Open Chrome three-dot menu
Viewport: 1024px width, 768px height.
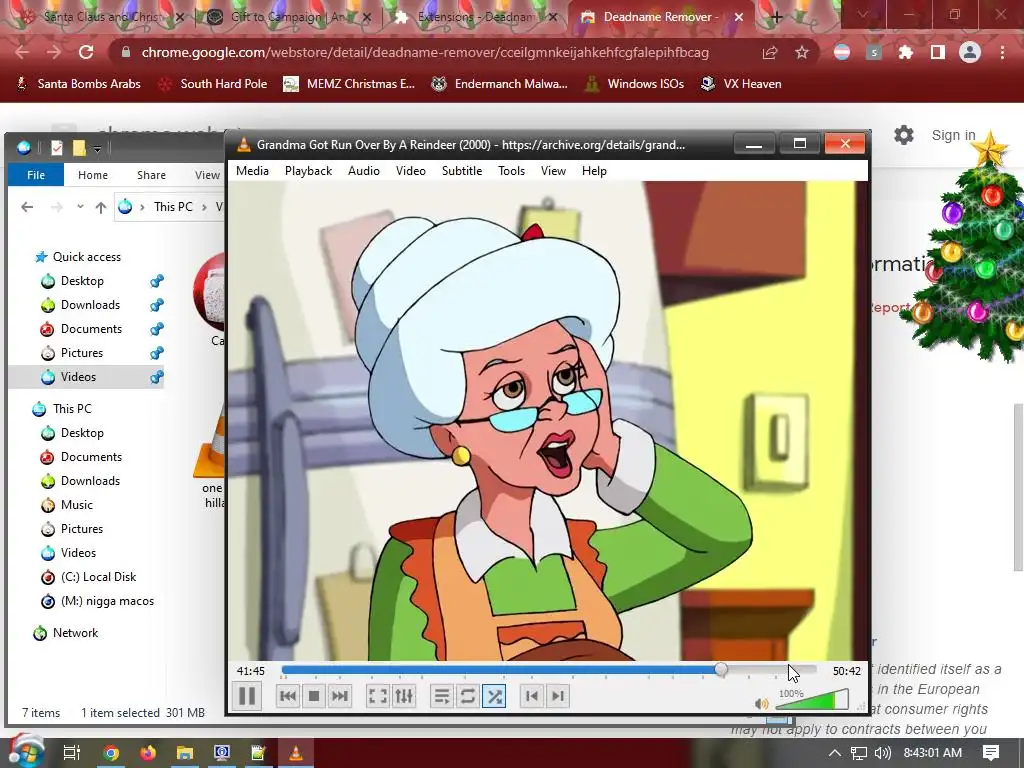click(1002, 52)
